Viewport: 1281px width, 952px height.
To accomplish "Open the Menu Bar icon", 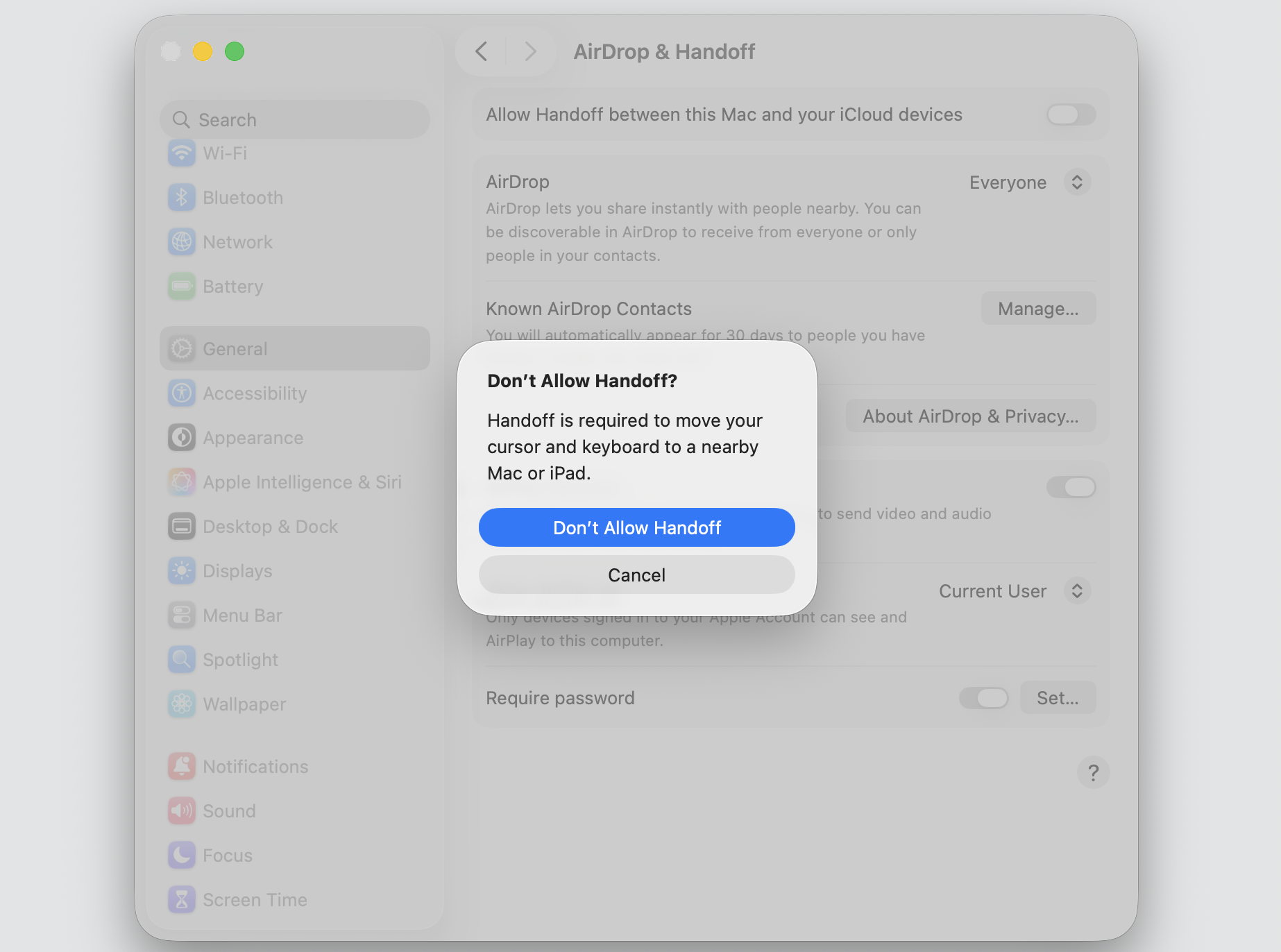I will pos(182,615).
